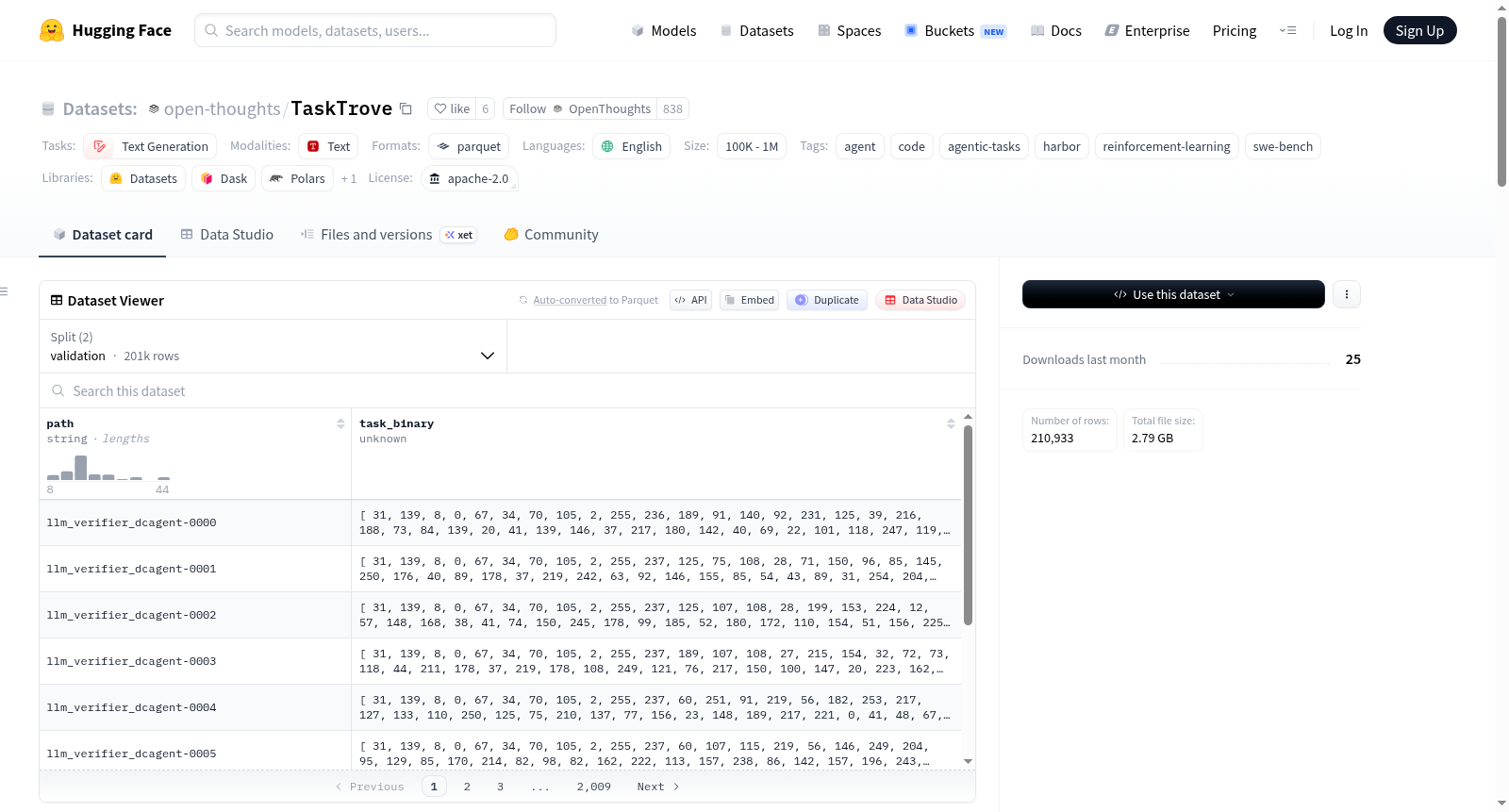Click the harbor tag
This screenshot has width=1509, height=812.
coord(1061,146)
